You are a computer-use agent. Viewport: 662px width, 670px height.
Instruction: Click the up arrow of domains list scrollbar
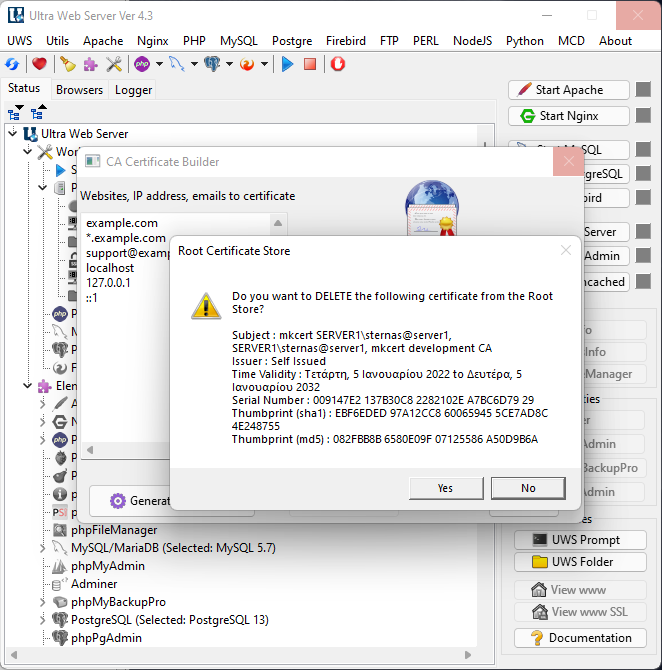tap(278, 223)
